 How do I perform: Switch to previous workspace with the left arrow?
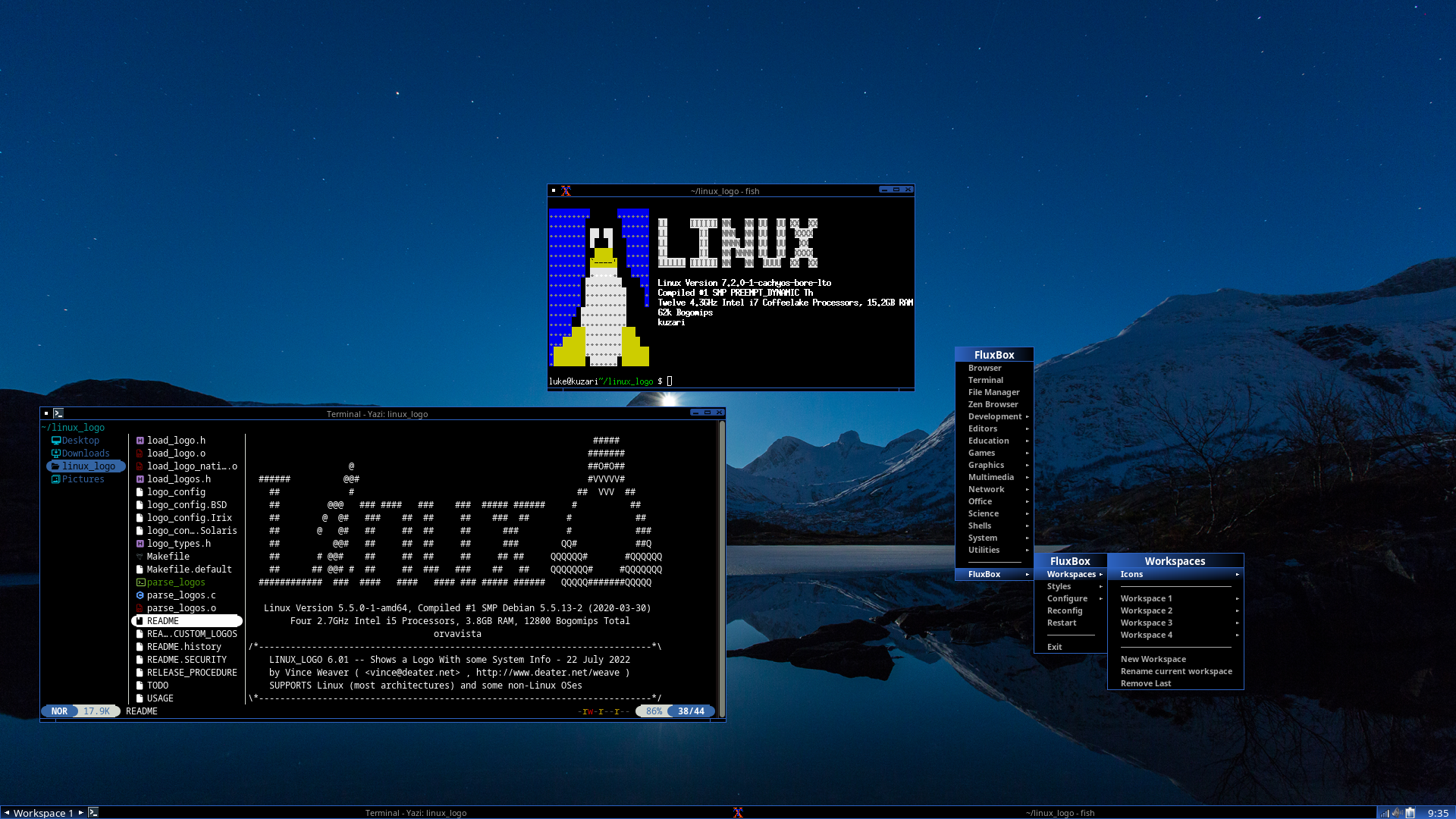click(x=6, y=812)
